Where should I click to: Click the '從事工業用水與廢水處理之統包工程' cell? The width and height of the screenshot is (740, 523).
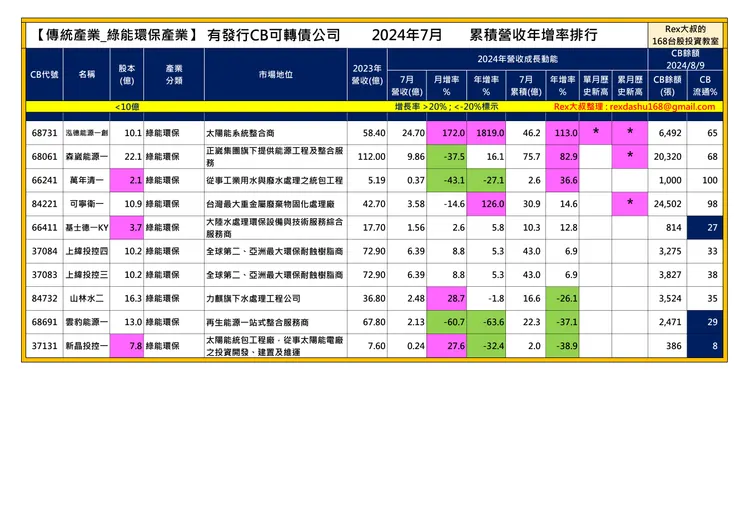click(x=276, y=180)
